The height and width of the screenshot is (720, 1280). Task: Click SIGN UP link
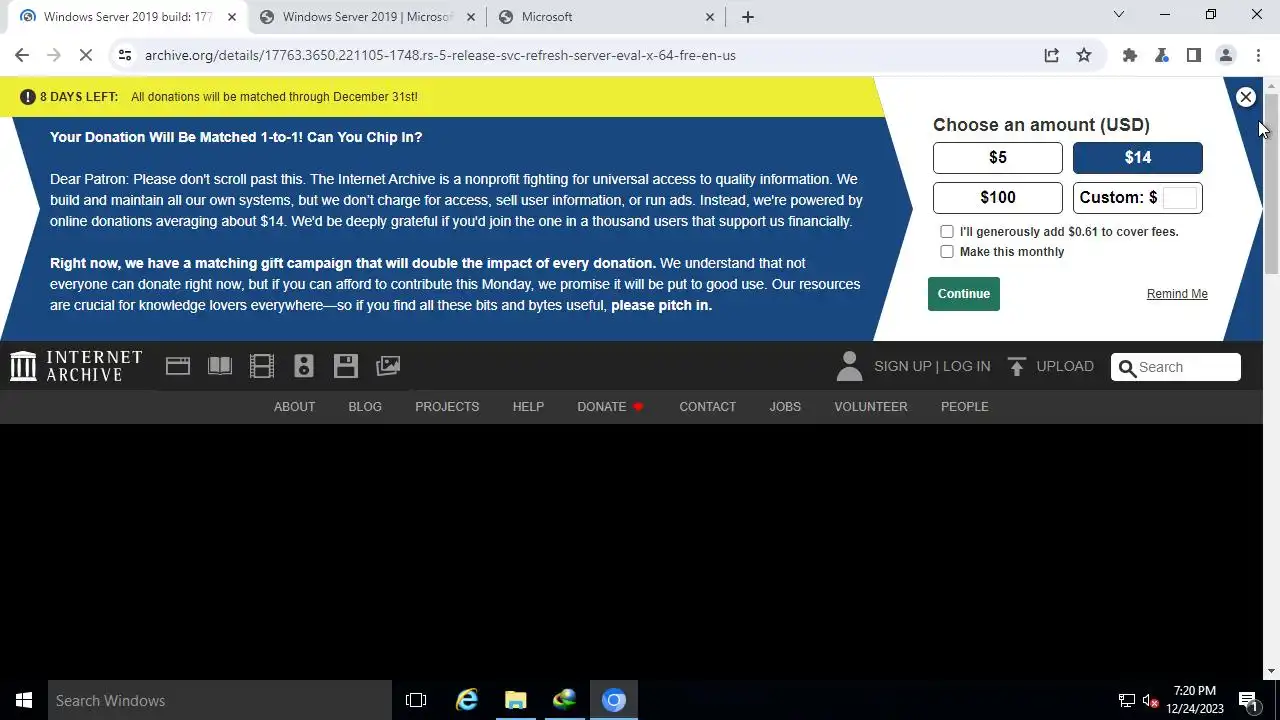[902, 366]
